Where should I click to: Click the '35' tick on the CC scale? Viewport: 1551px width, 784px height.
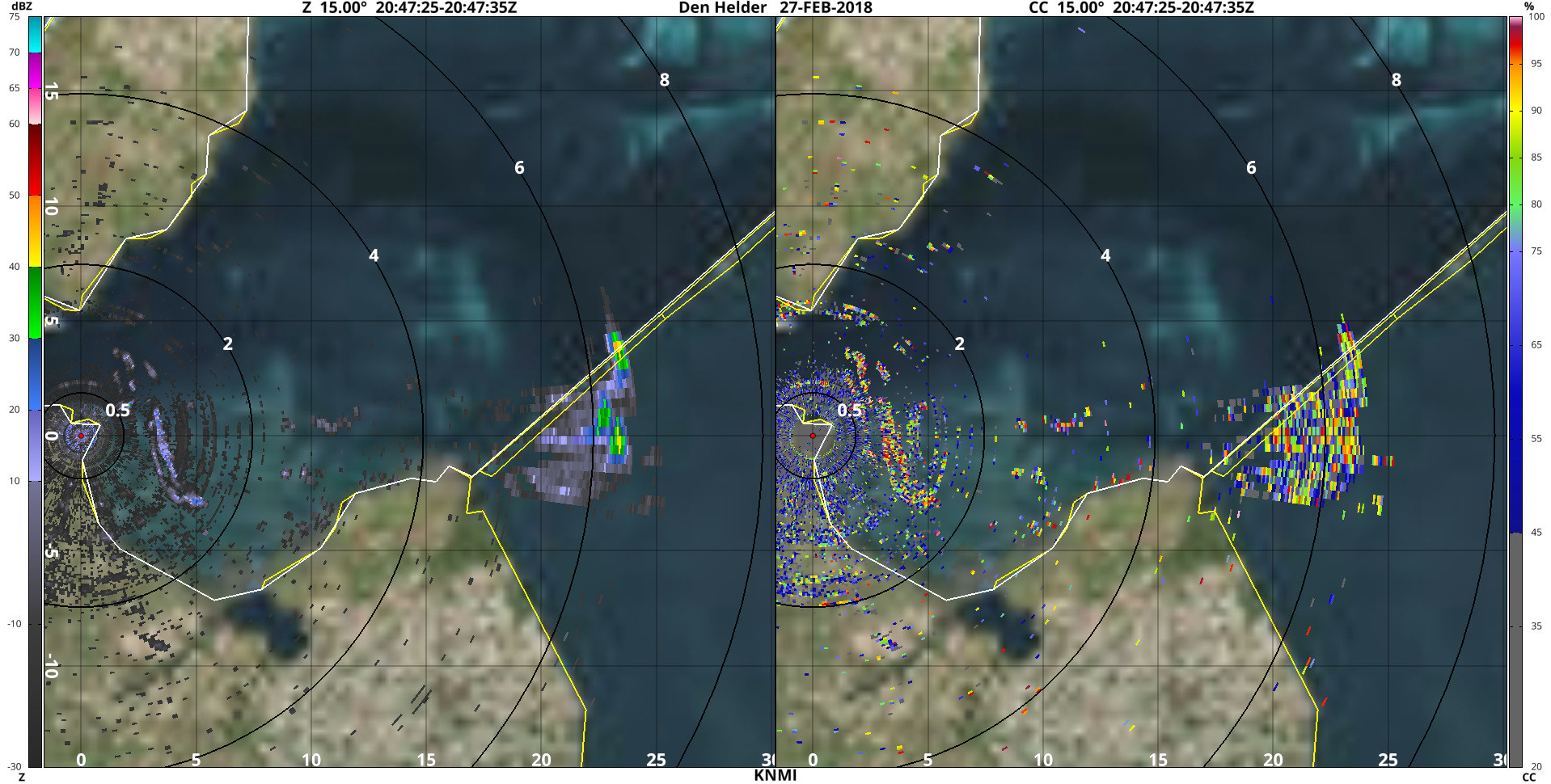[x=1536, y=626]
